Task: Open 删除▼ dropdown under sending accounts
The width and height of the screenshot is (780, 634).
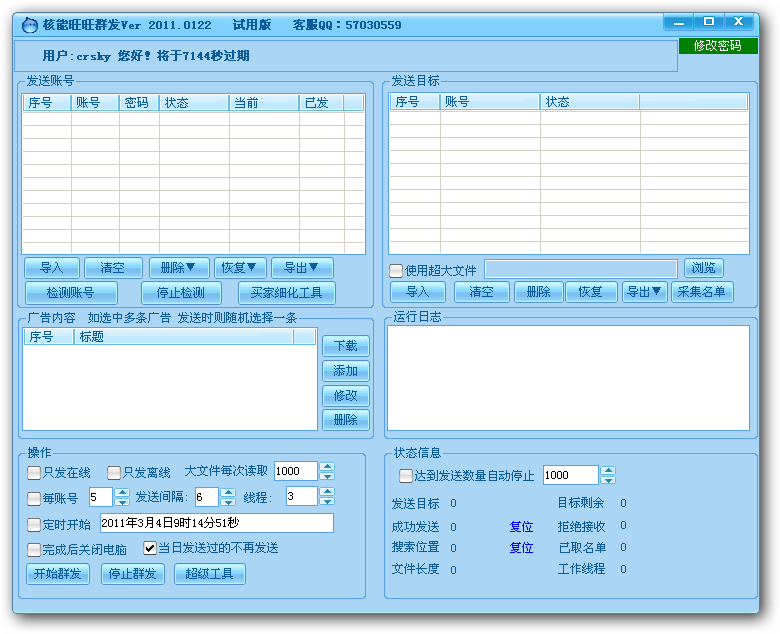Action: tap(178, 268)
